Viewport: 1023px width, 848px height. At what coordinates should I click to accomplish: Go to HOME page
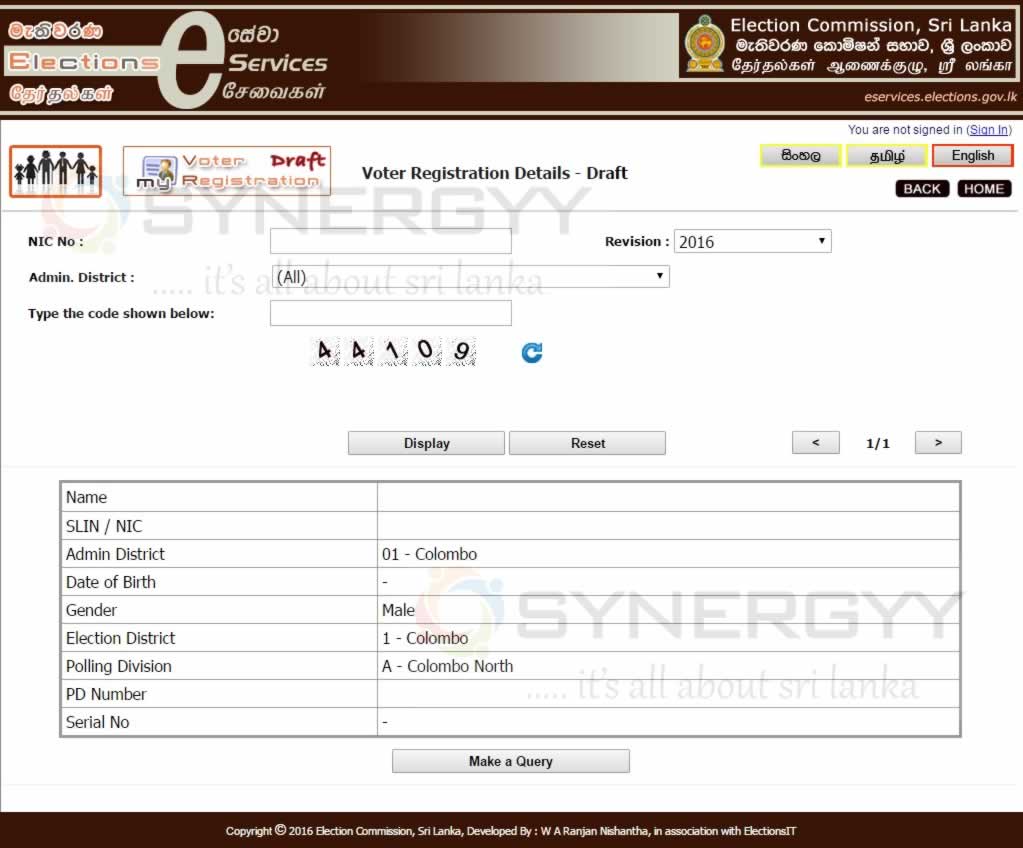[x=984, y=189]
